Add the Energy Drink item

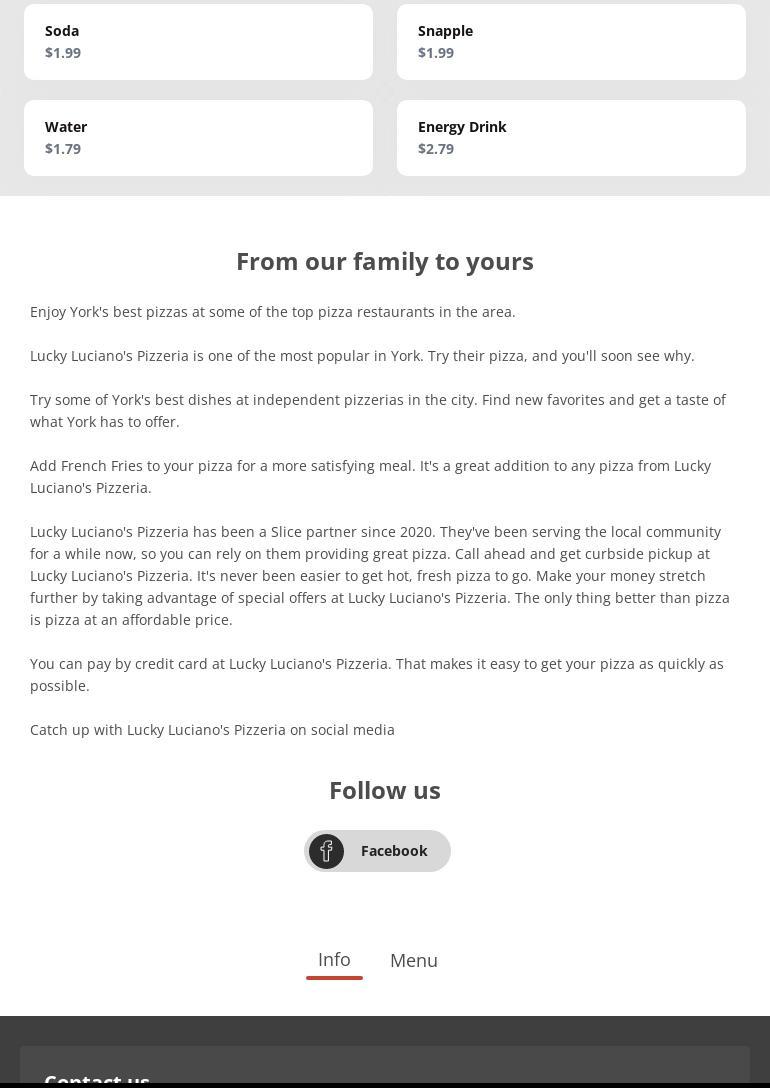tap(571, 138)
